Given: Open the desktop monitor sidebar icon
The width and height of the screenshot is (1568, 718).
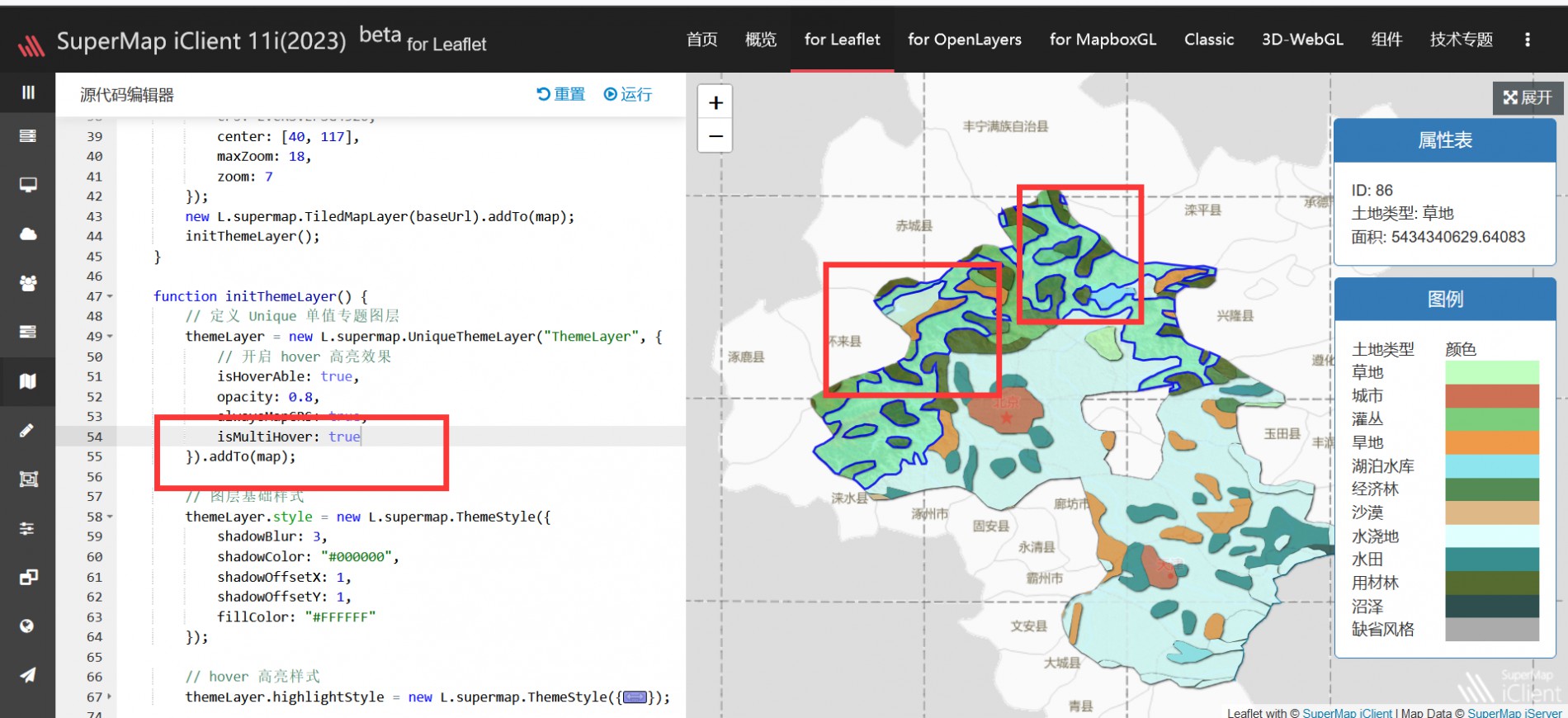Looking at the screenshot, I should [28, 185].
